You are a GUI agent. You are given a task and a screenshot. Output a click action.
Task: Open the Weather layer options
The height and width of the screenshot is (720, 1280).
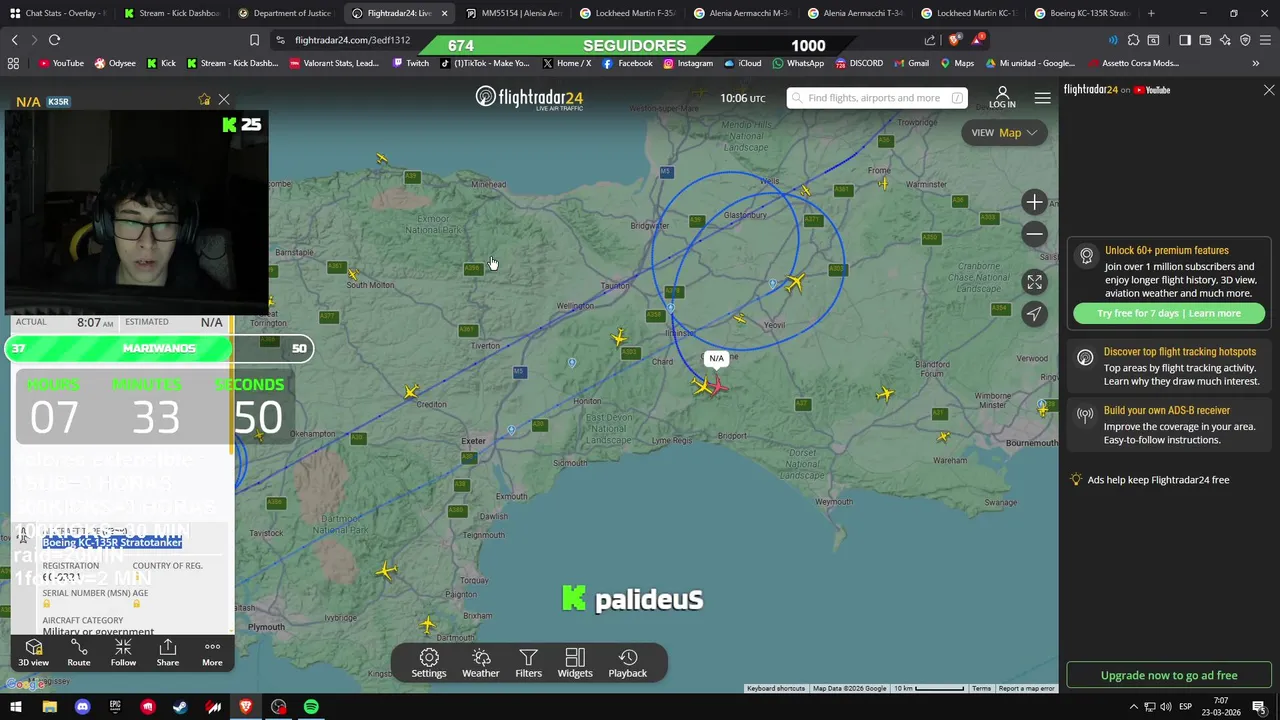(481, 663)
